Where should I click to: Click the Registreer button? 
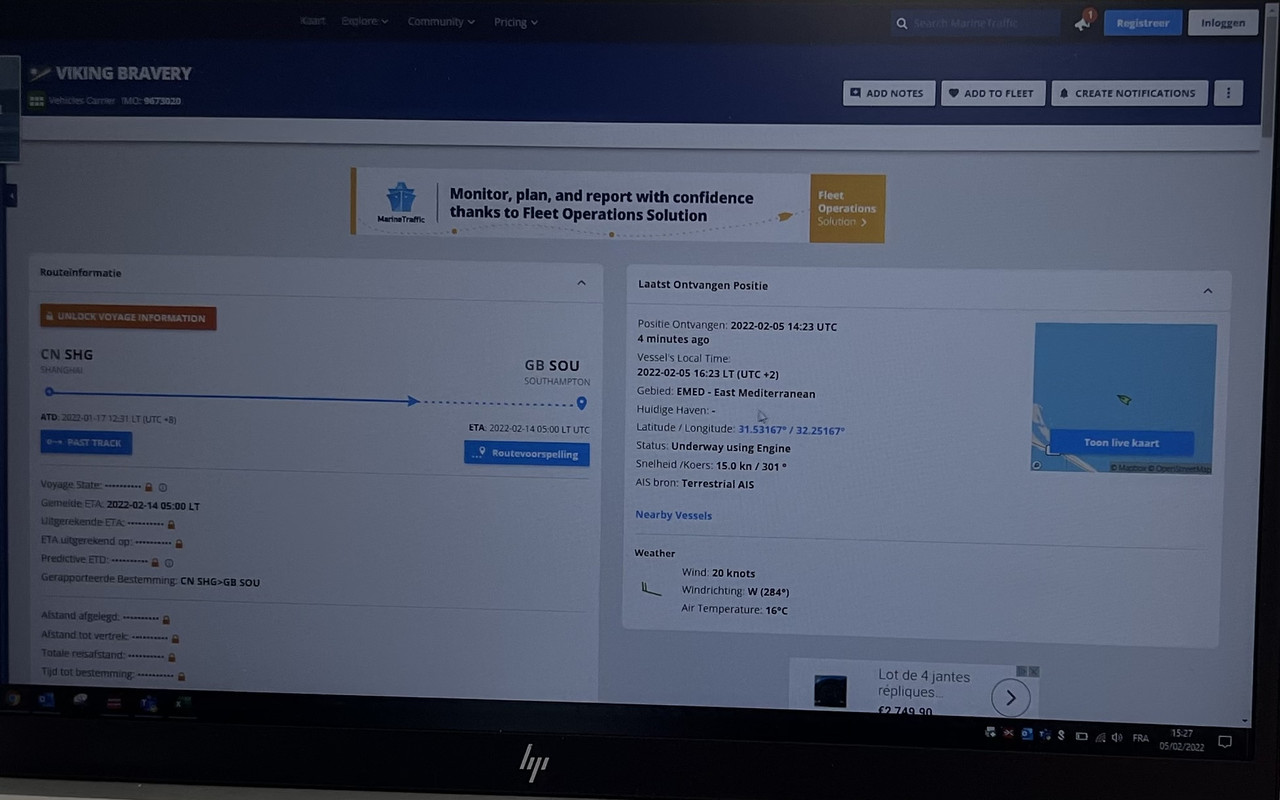1143,23
